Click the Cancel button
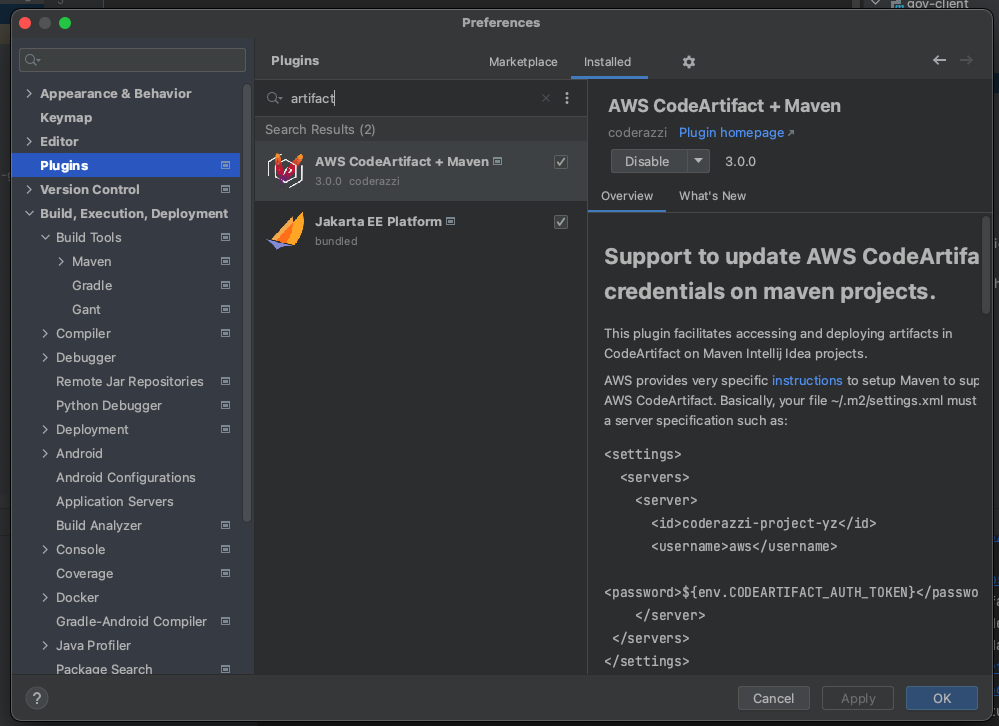This screenshot has width=999, height=726. [773, 698]
